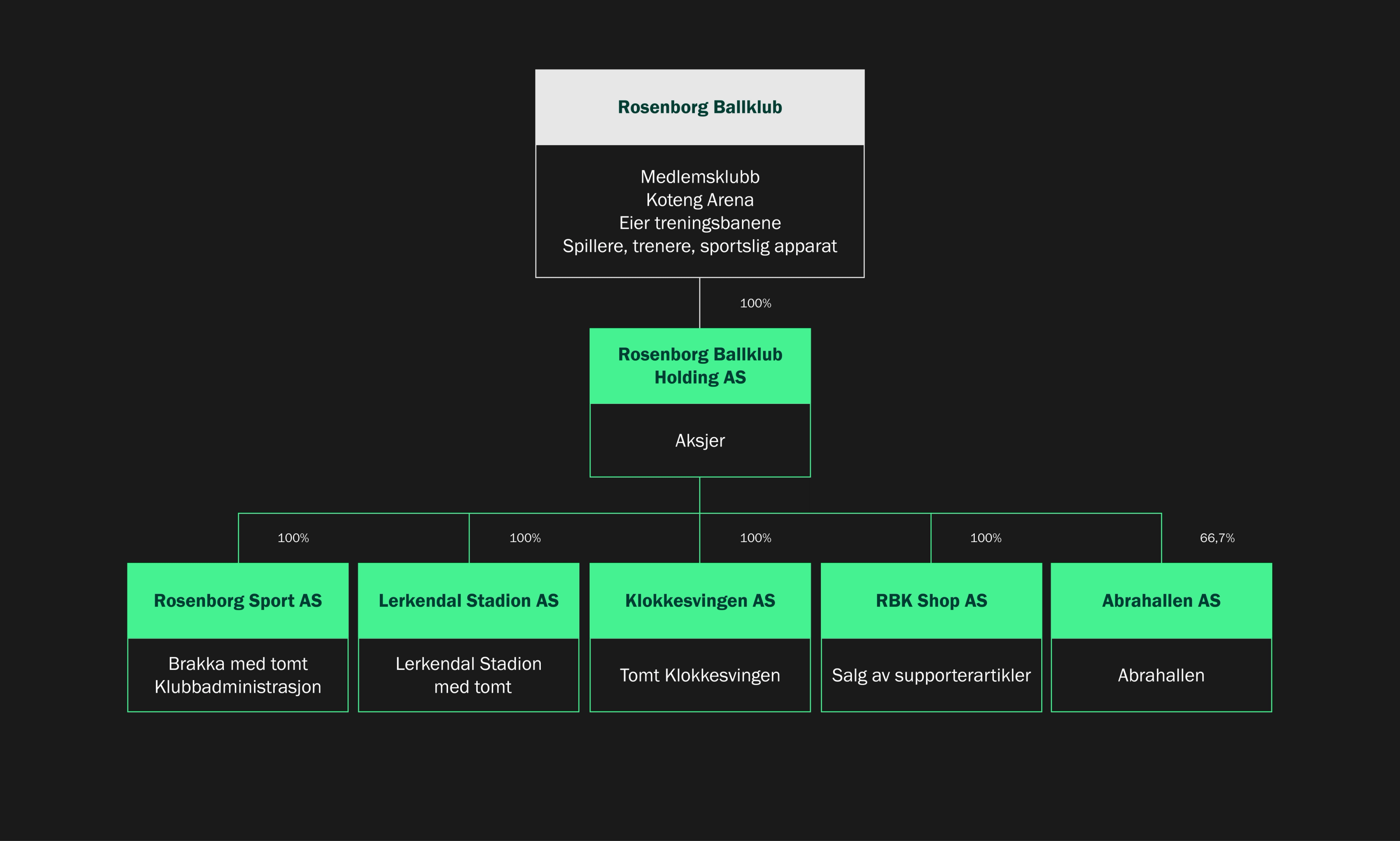Click the Rosenborg Ballklub Holding AS header

coord(700,365)
